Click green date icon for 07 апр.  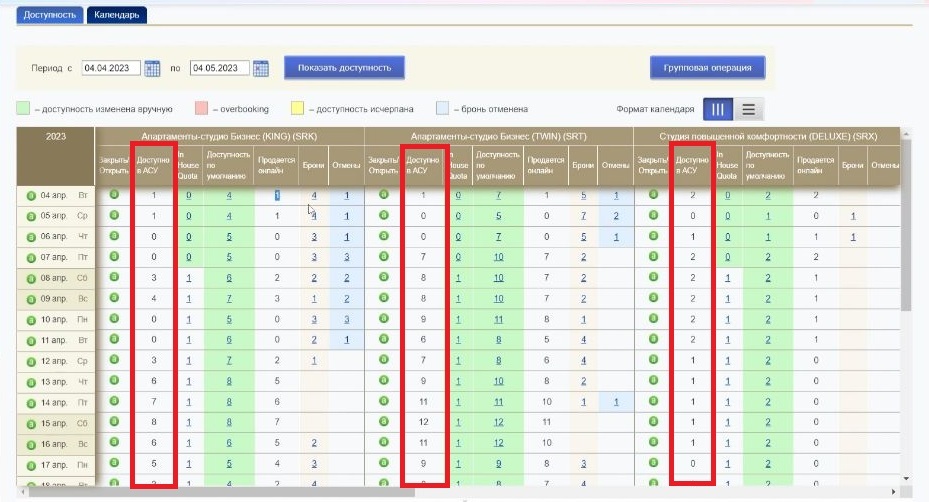click(31, 258)
